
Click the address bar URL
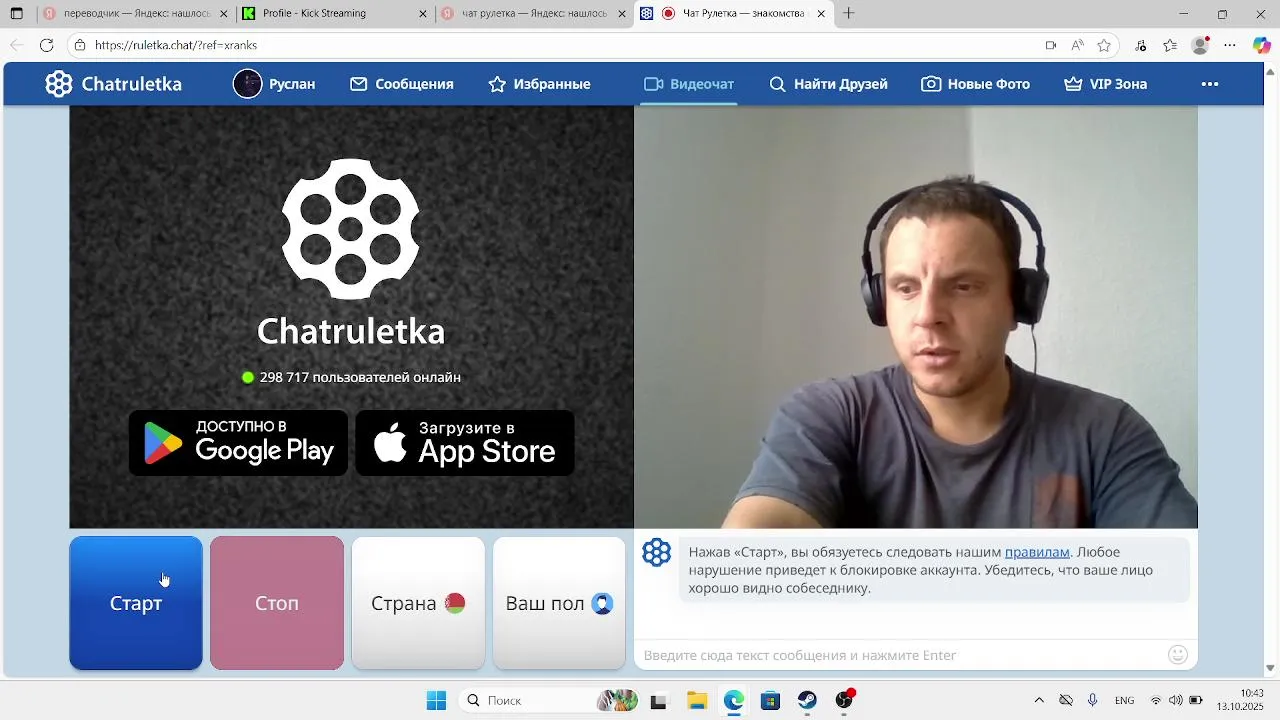point(176,45)
